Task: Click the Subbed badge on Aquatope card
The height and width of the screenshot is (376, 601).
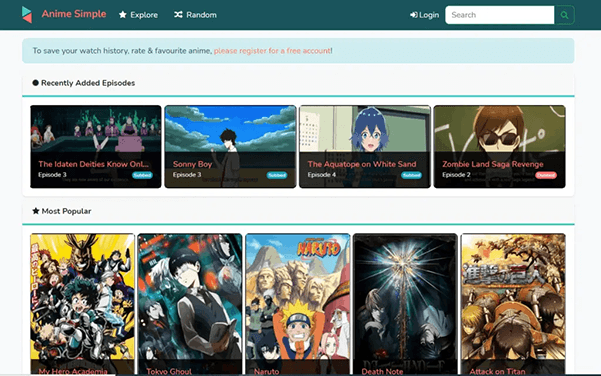Action: [411, 175]
